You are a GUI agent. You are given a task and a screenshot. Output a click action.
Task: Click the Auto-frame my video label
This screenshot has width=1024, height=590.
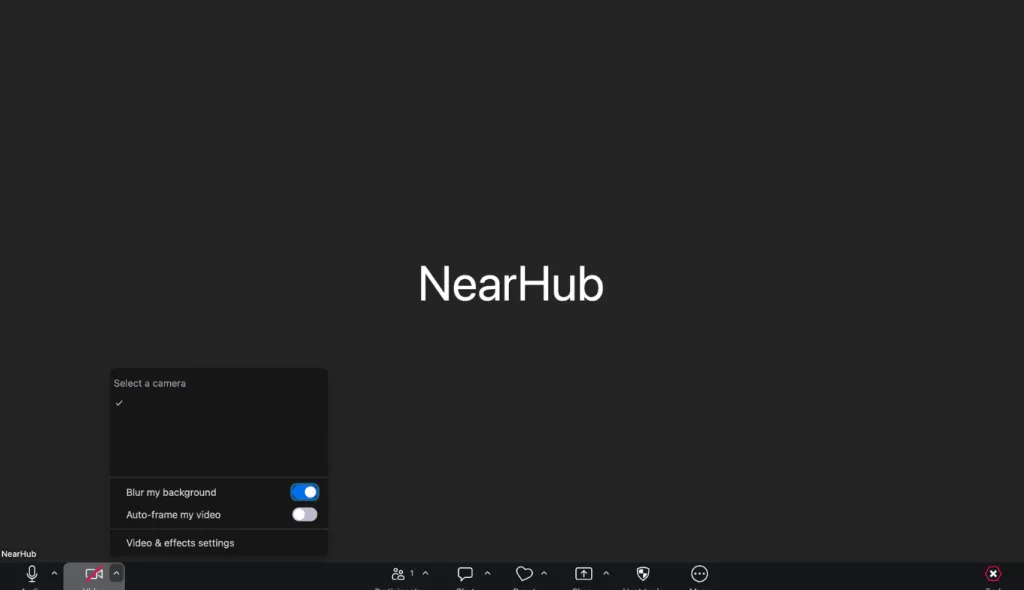click(x=173, y=515)
